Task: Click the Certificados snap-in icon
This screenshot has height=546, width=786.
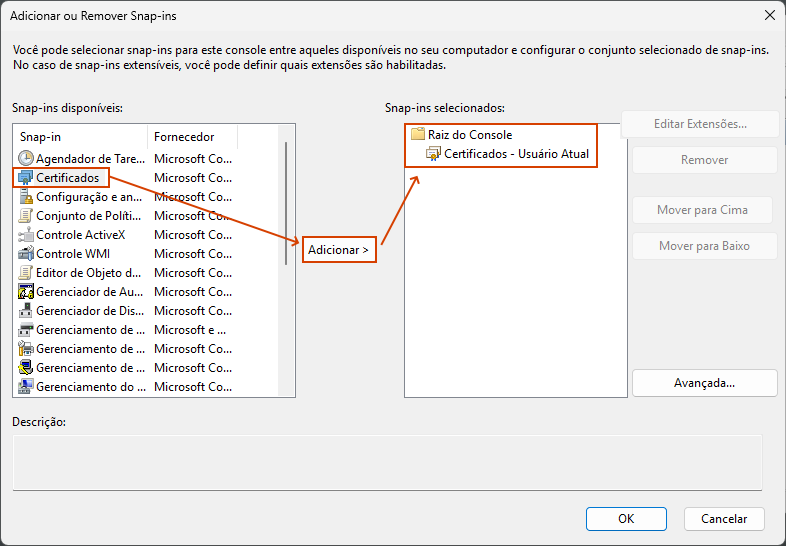Action: point(26,177)
